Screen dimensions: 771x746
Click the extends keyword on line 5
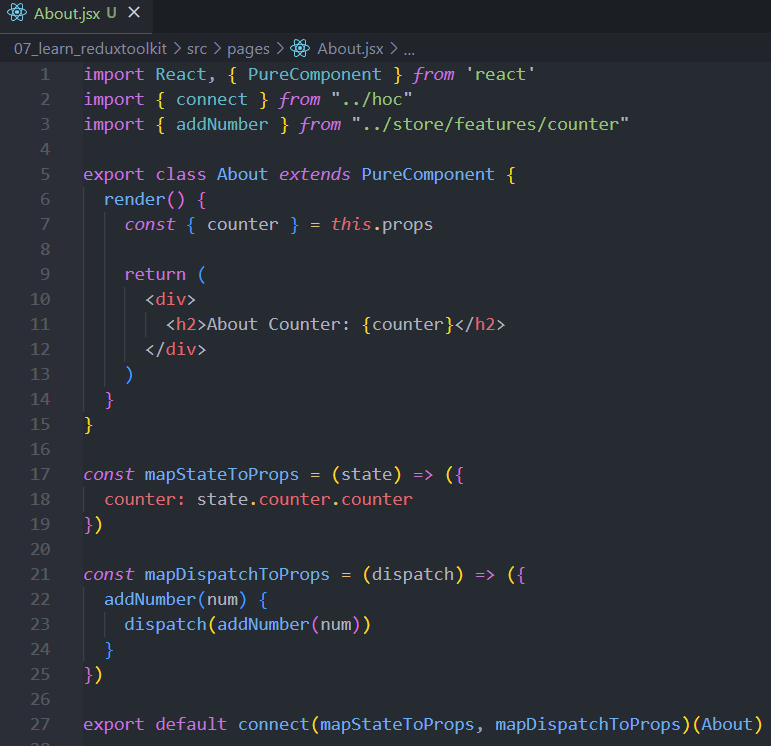pyautogui.click(x=315, y=174)
